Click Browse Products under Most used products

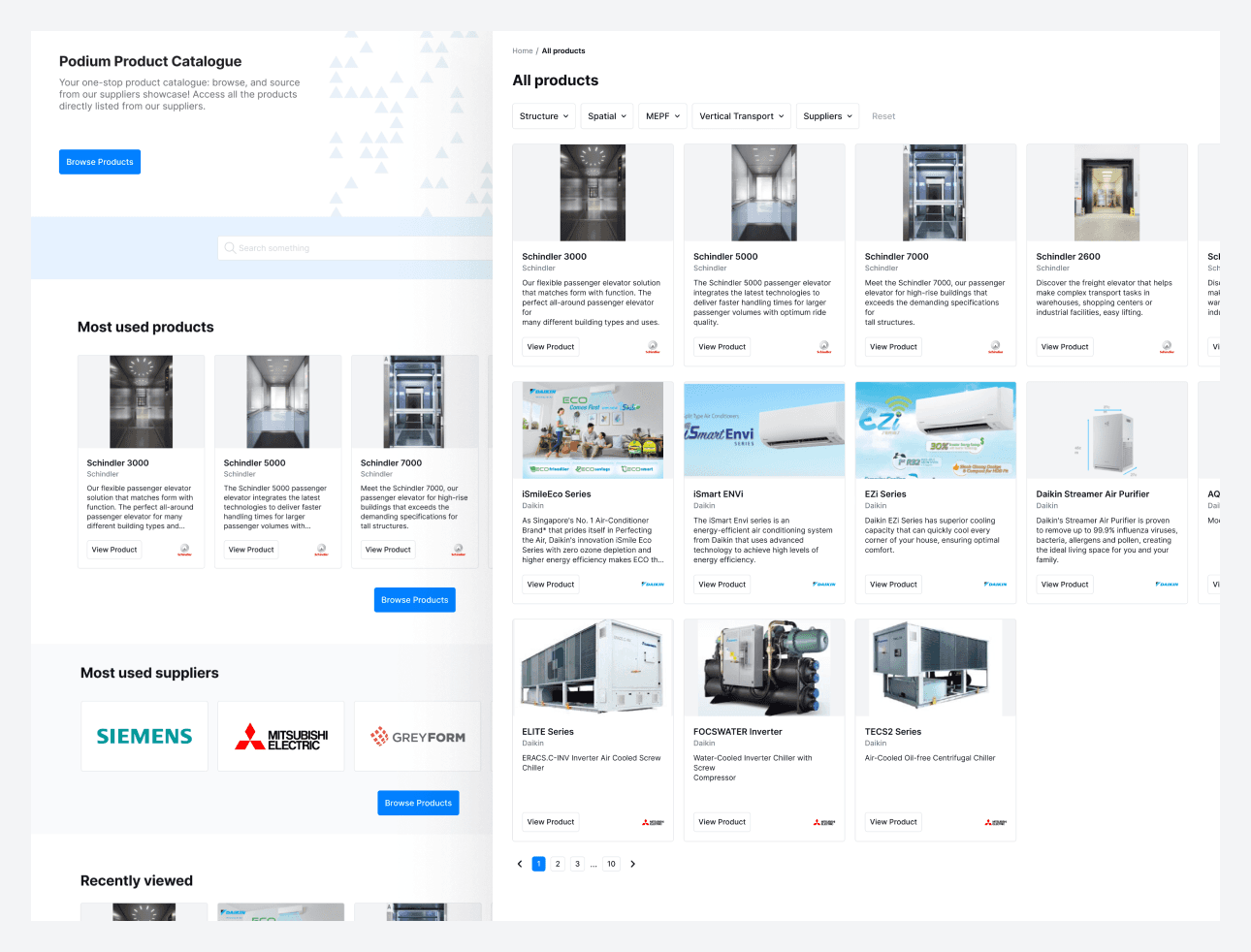pos(415,600)
